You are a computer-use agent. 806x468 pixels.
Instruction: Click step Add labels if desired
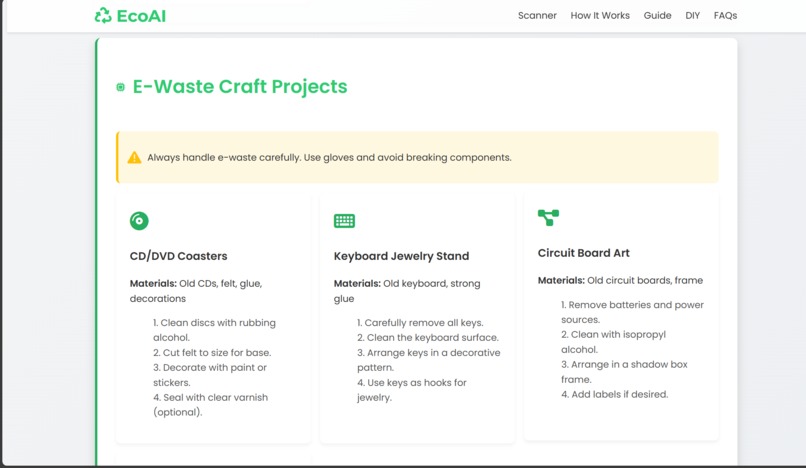click(614, 394)
